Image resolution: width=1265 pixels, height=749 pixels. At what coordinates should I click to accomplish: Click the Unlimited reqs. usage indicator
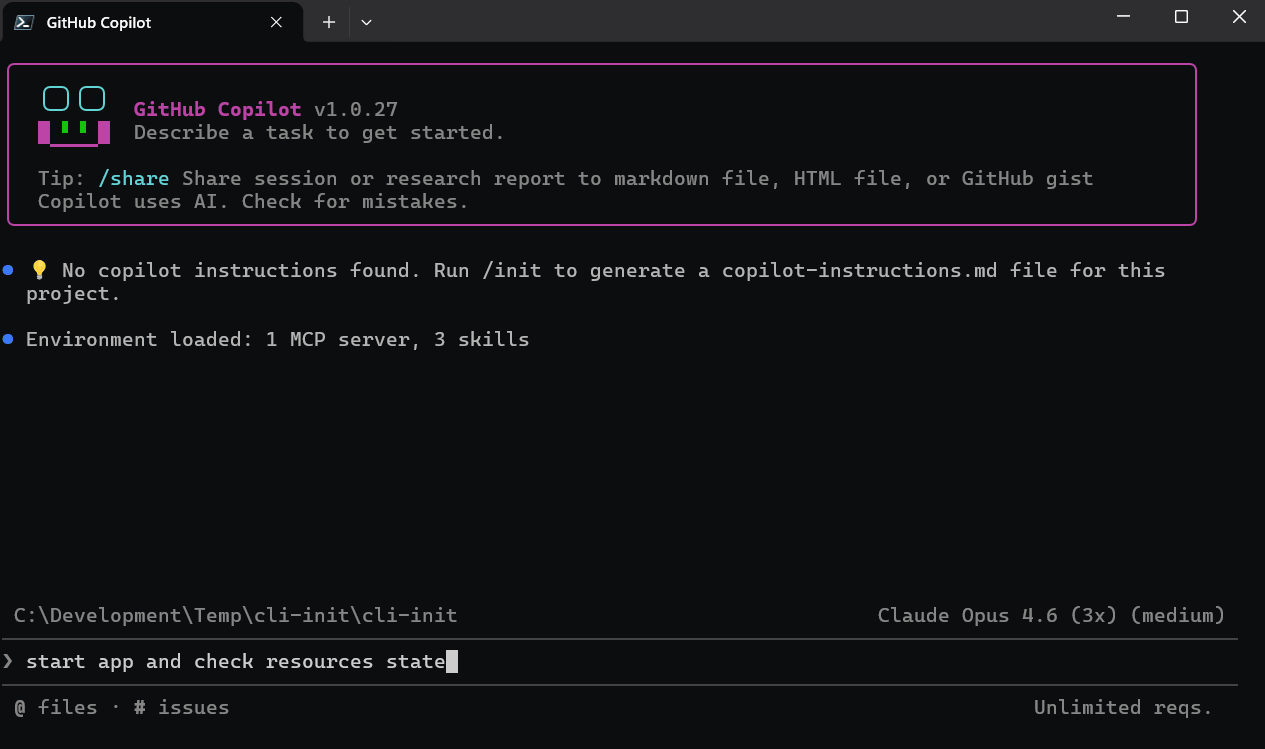(1122, 707)
